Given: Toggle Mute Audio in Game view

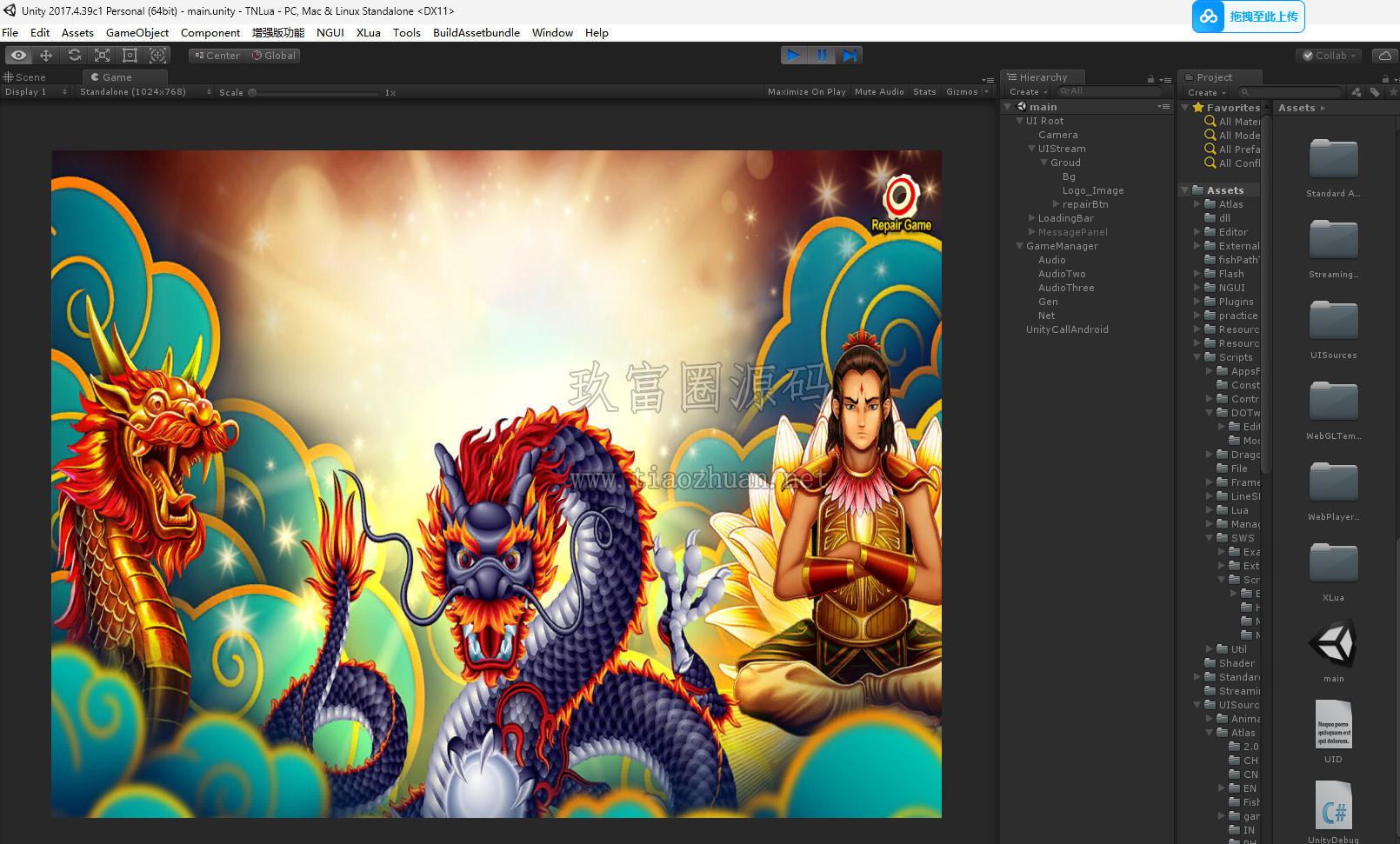Looking at the screenshot, I should (x=879, y=92).
